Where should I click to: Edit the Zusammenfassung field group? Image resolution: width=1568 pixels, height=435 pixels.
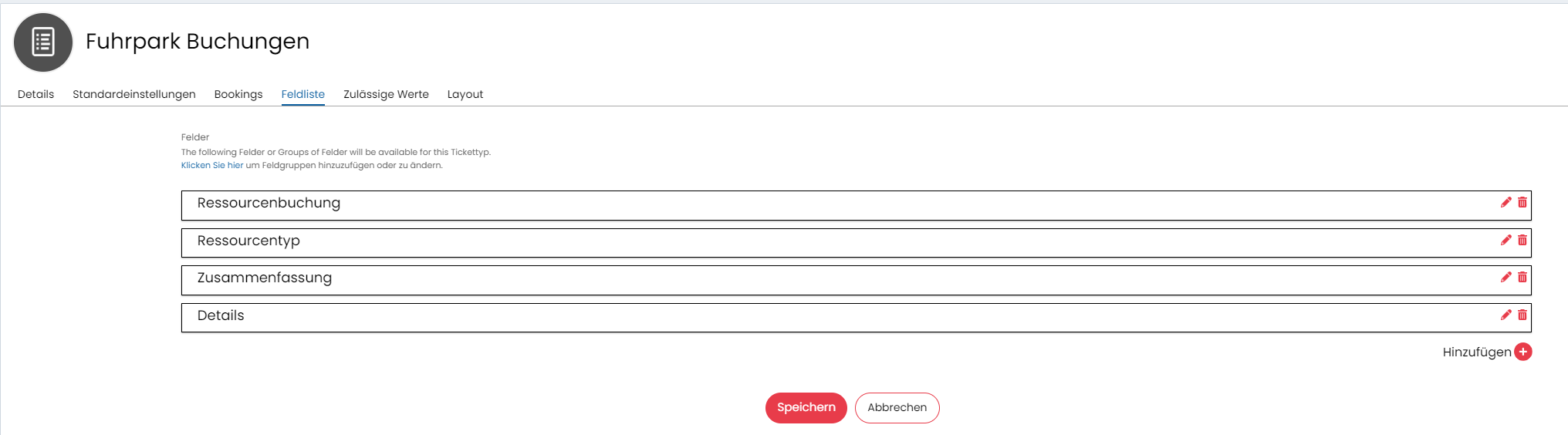(1505, 278)
